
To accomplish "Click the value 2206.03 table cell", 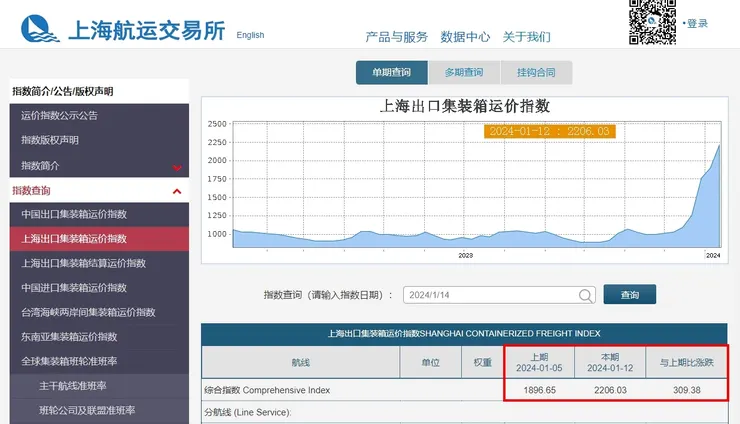I will tap(610, 390).
